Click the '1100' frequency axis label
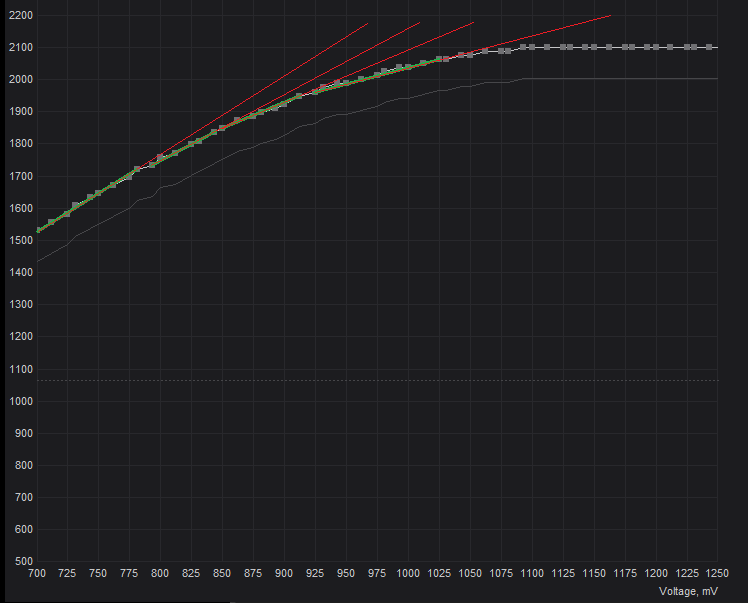The image size is (748, 603). [x=21, y=369]
